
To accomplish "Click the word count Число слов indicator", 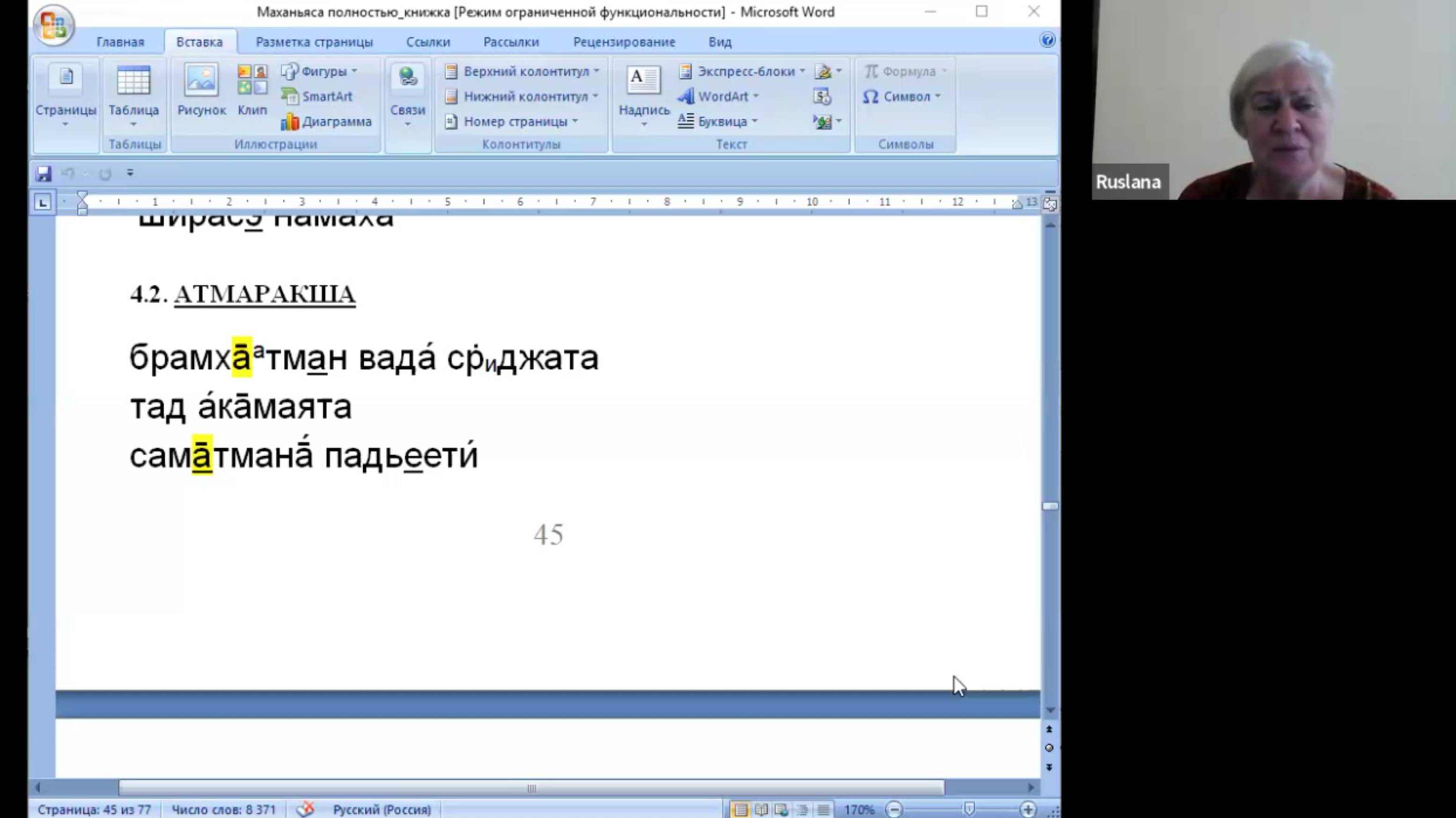I will [x=223, y=809].
